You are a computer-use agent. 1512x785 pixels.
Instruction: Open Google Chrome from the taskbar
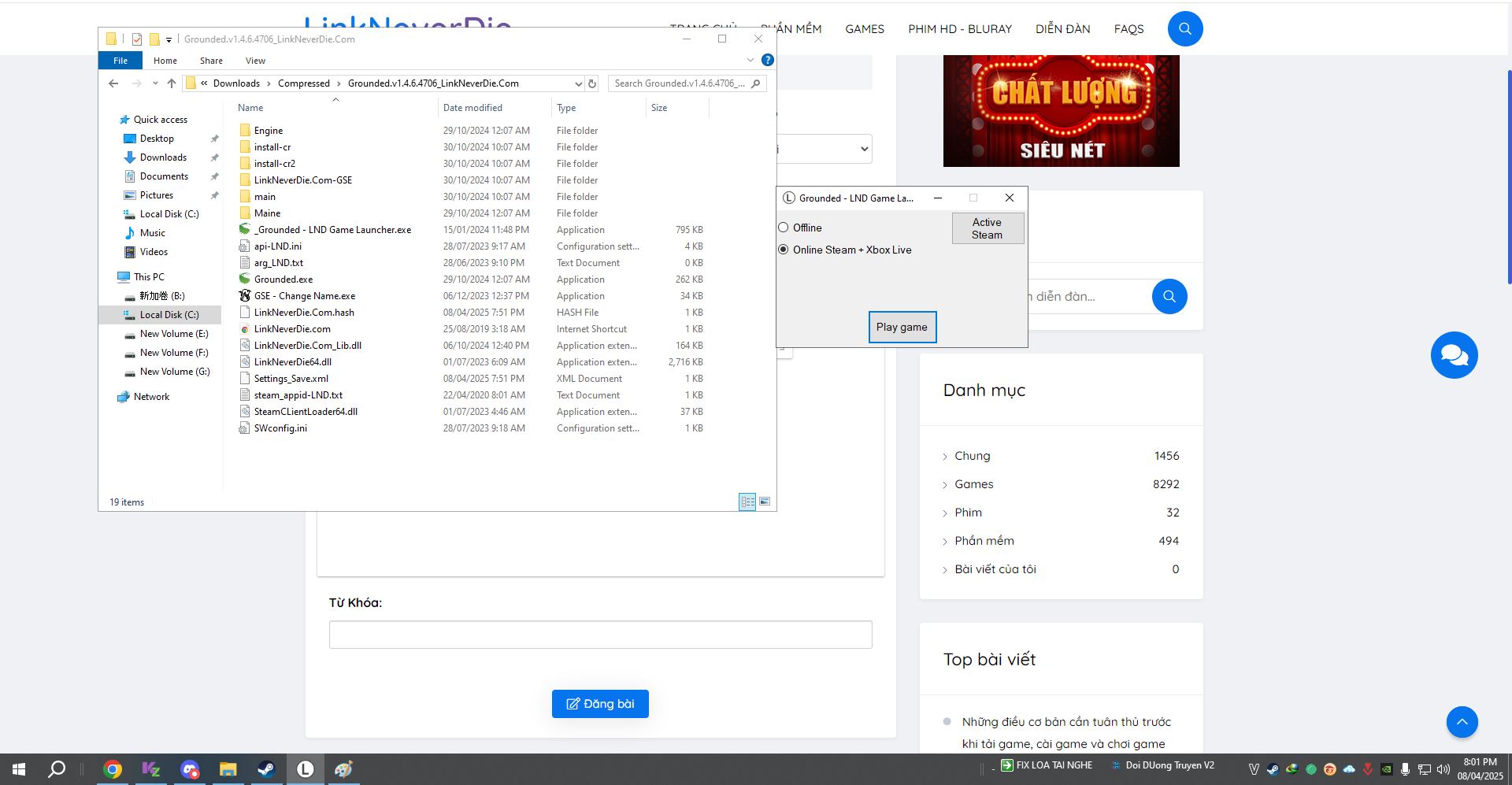[113, 769]
